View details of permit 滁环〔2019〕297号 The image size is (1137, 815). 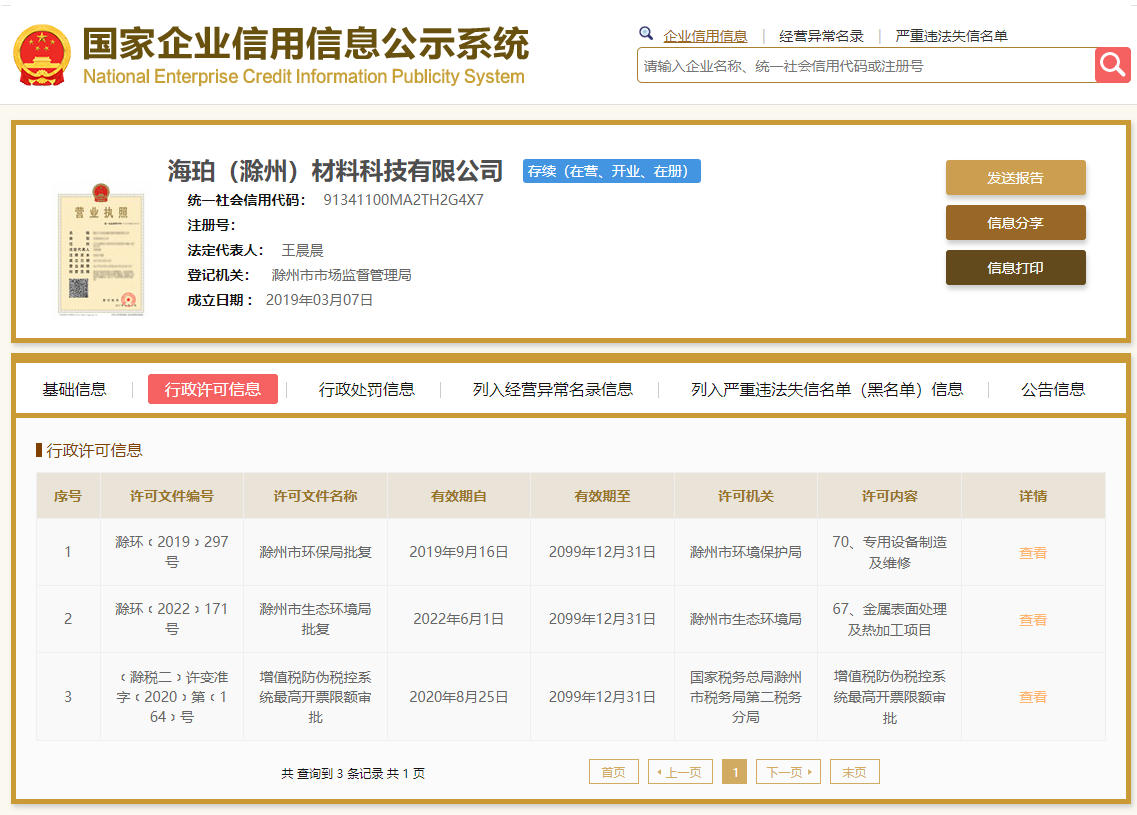1032,553
